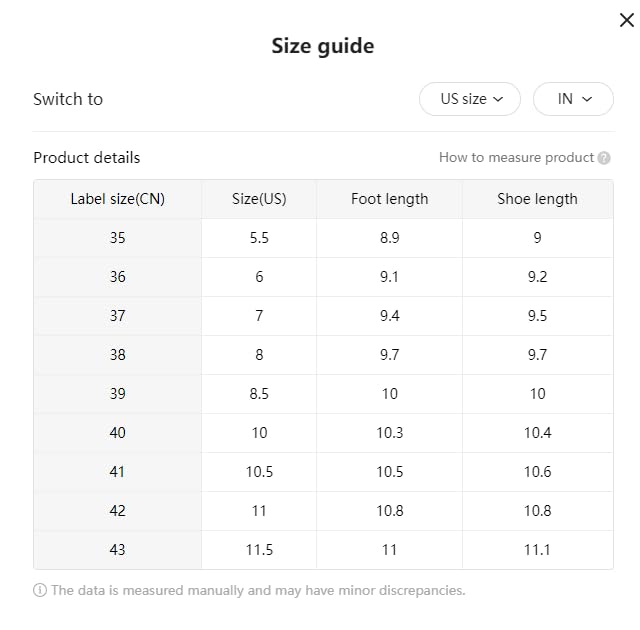This screenshot has width=640, height=630.
Task: Click the Size guide title
Action: (323, 46)
